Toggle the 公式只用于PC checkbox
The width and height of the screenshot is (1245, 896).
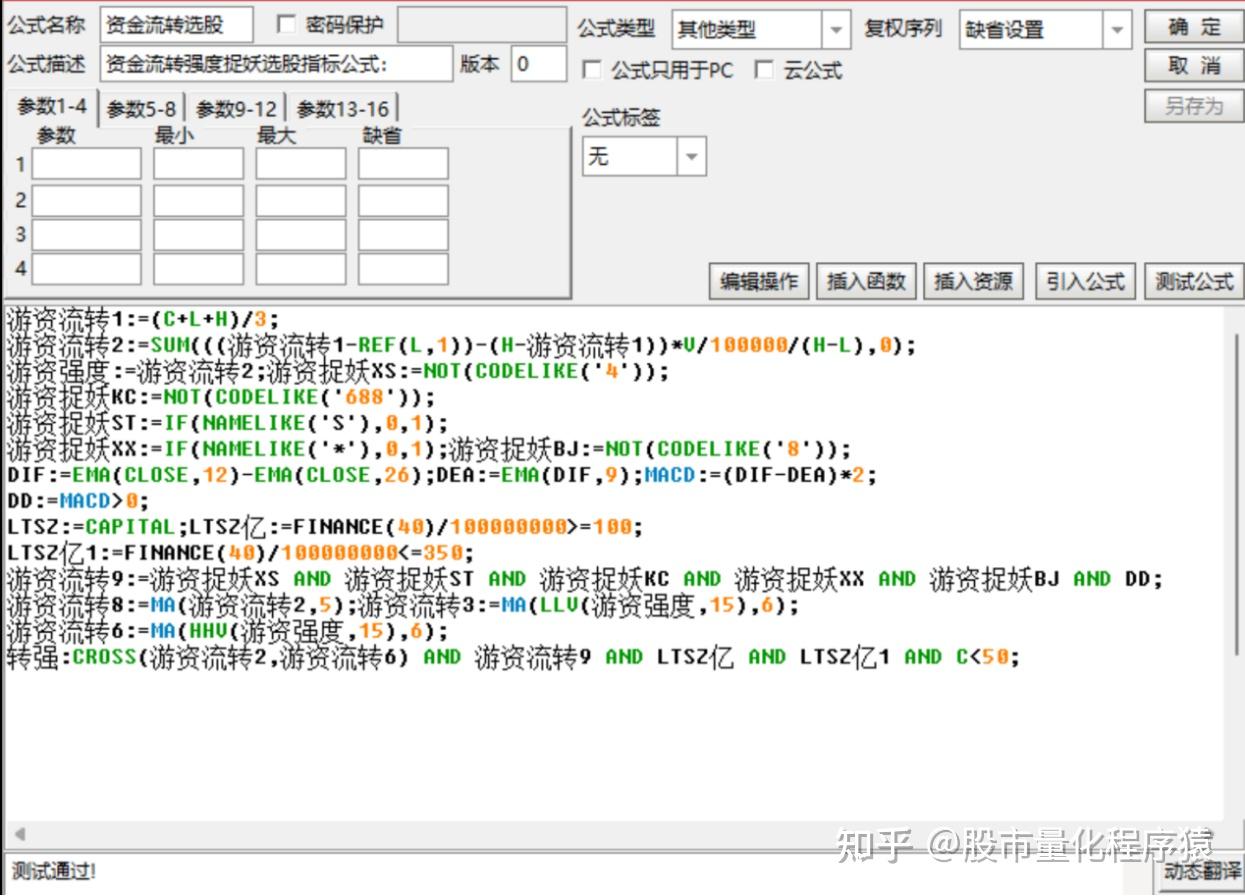click(x=592, y=69)
